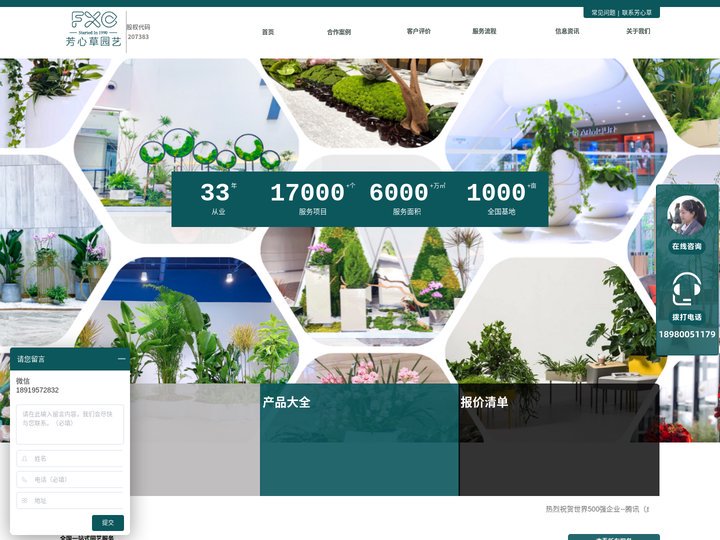Open the 报价清单 tile

pos(559,439)
